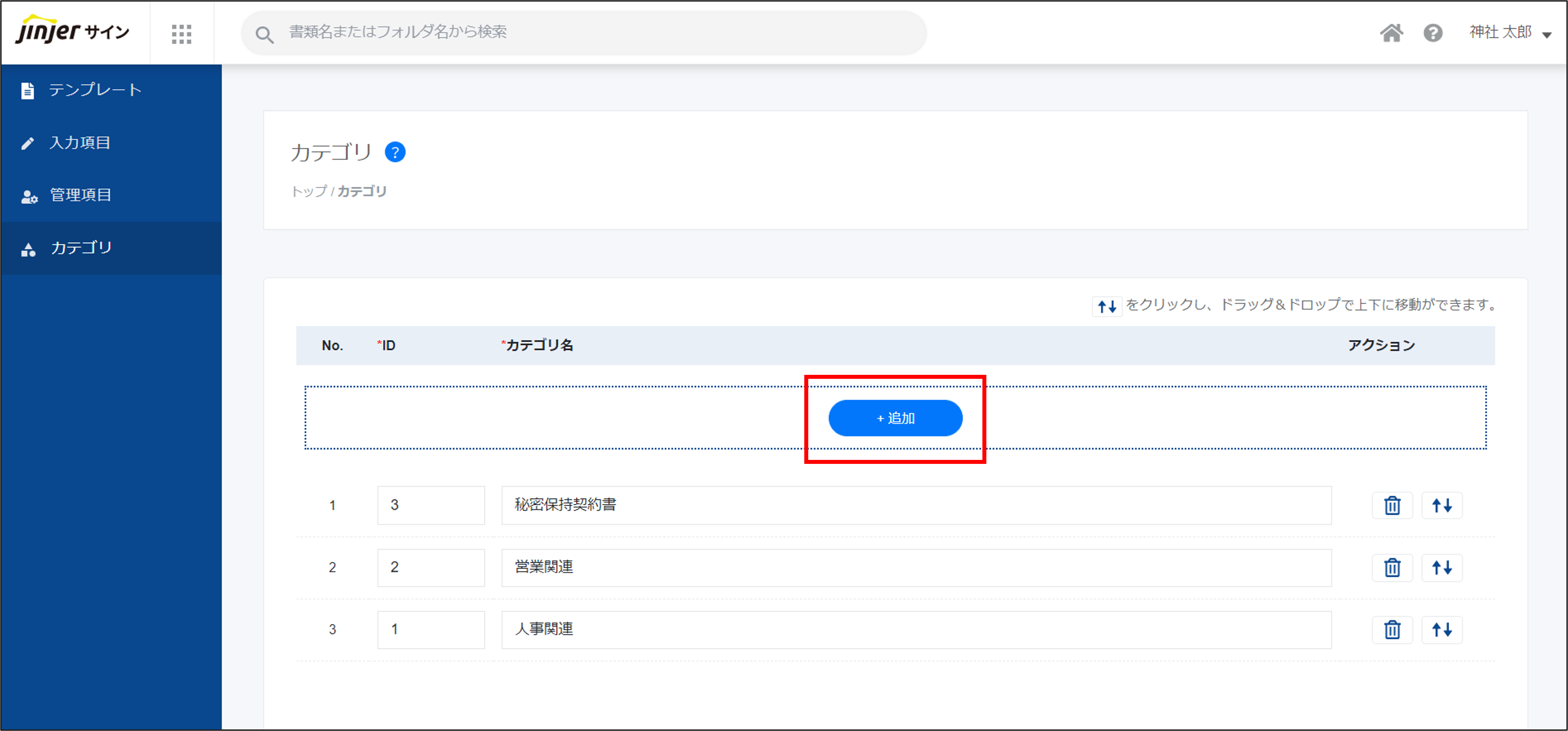
Task: Delete the 営業関連 category row
Action: [1392, 567]
